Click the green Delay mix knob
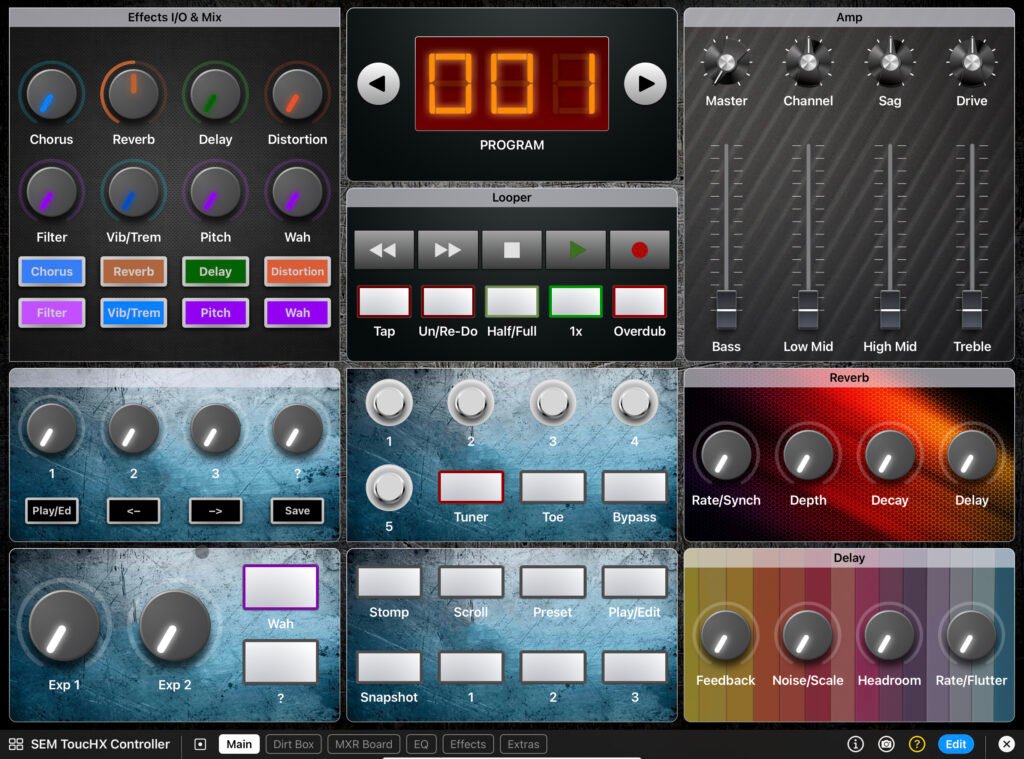The image size is (1024, 759). (x=216, y=95)
